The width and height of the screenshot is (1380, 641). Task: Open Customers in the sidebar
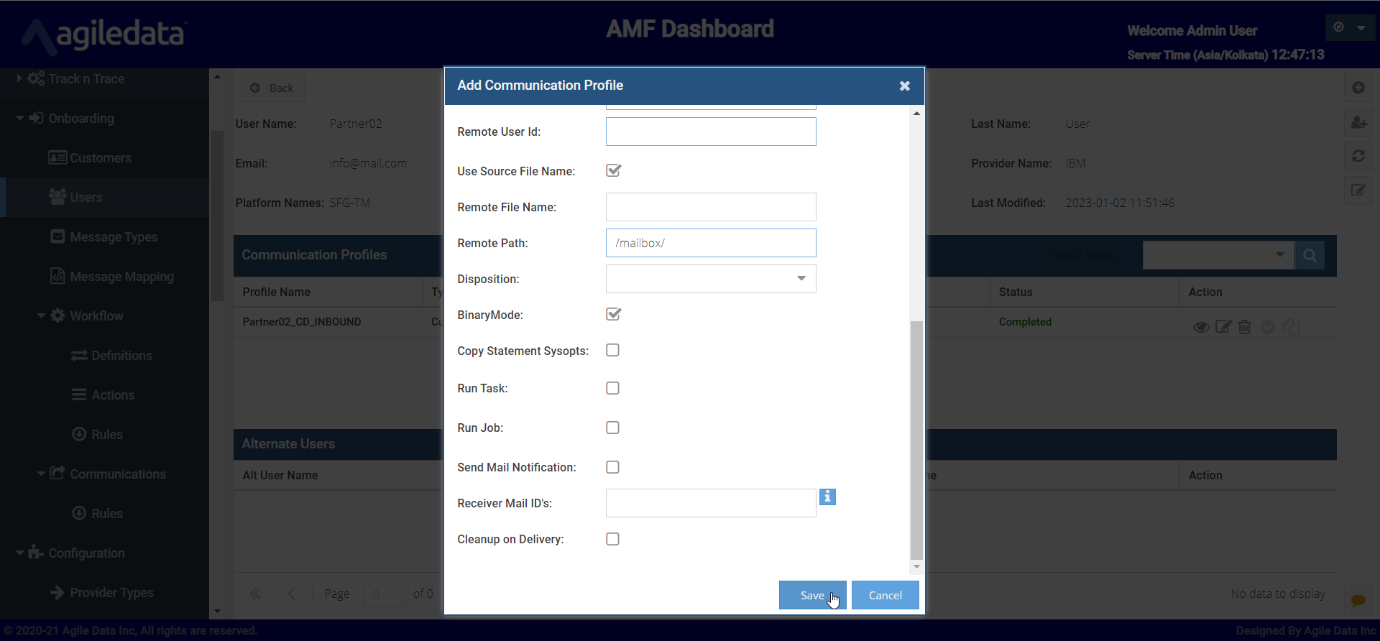tap(100, 158)
